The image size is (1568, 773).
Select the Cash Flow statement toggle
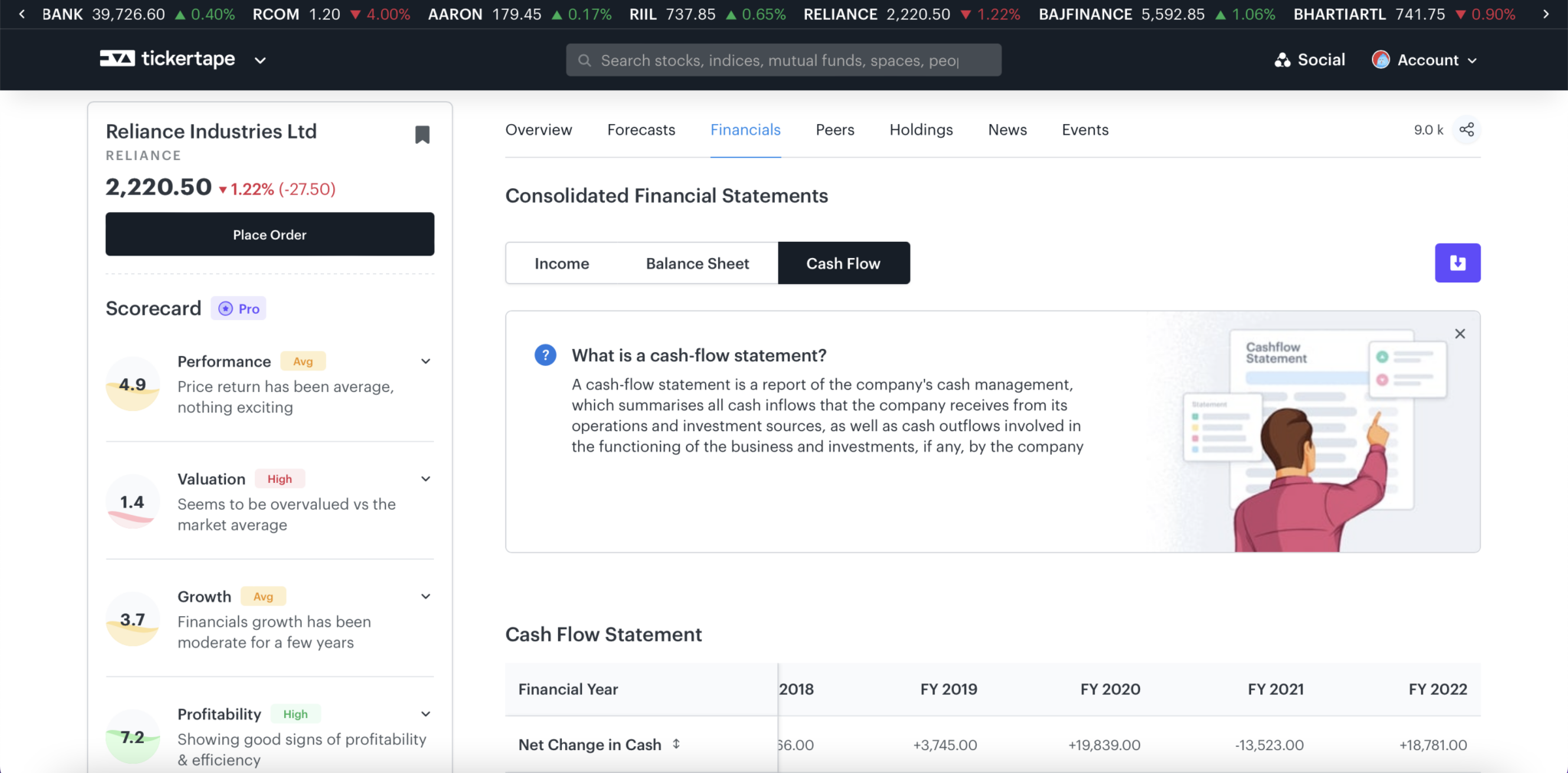[843, 263]
